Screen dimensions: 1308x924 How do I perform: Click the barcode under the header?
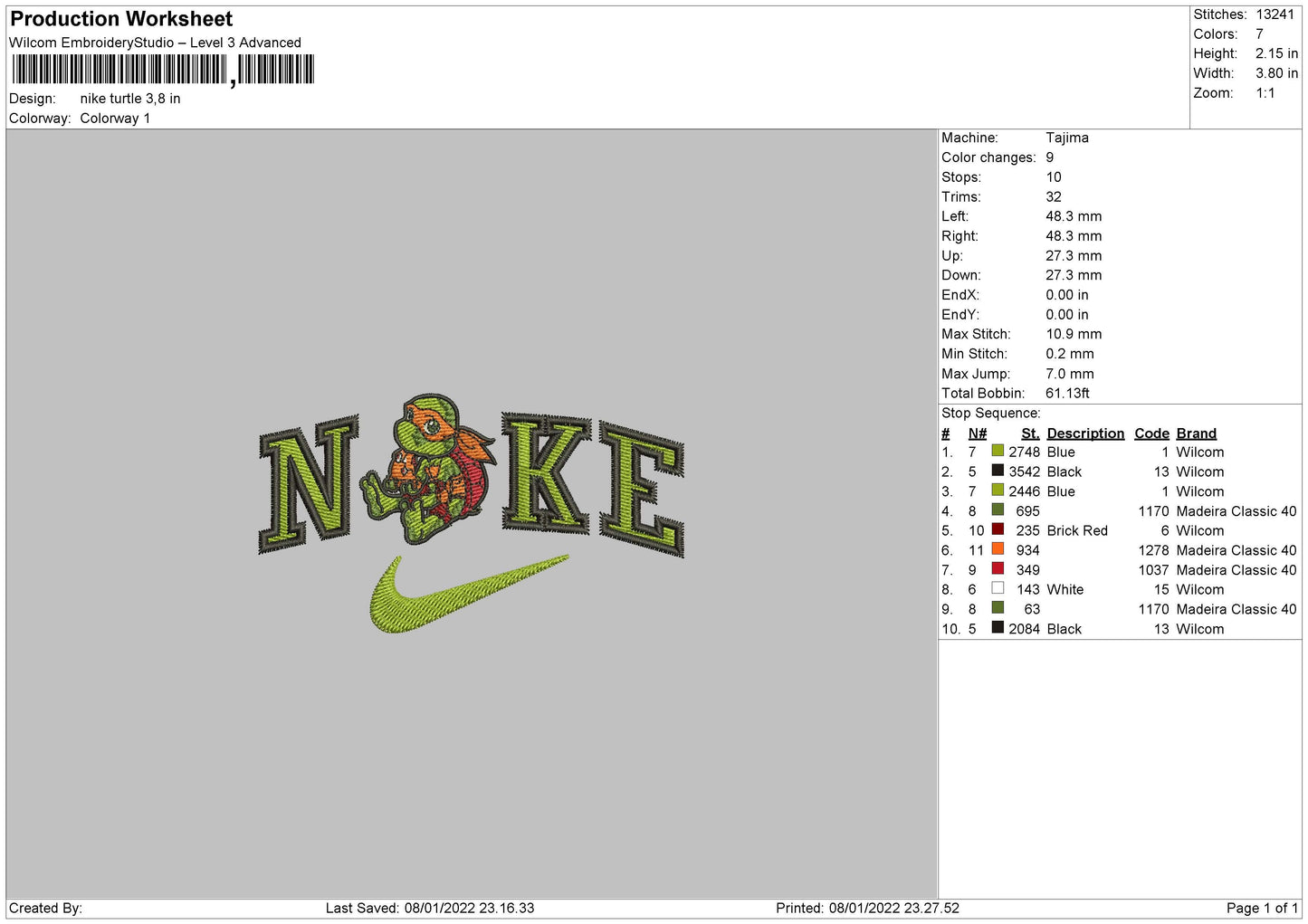point(163,70)
